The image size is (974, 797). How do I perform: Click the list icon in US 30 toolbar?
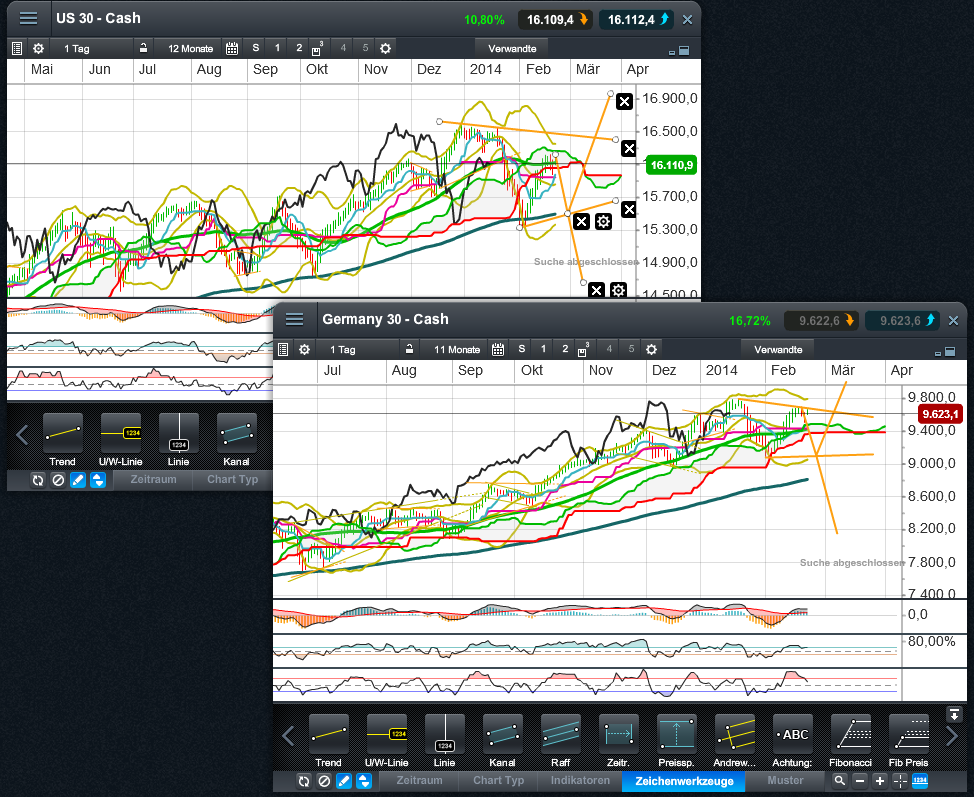pos(17,48)
